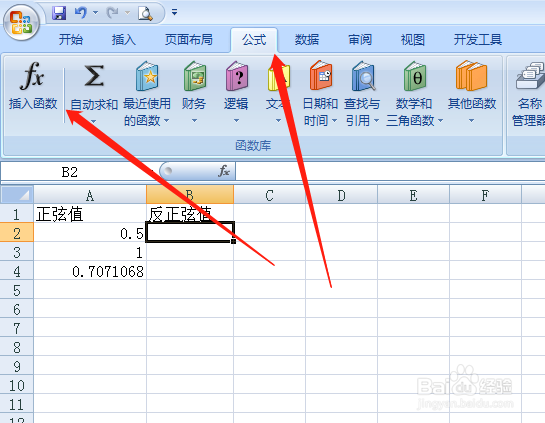Select row 7 header
The image size is (545, 423).
(x=17, y=328)
